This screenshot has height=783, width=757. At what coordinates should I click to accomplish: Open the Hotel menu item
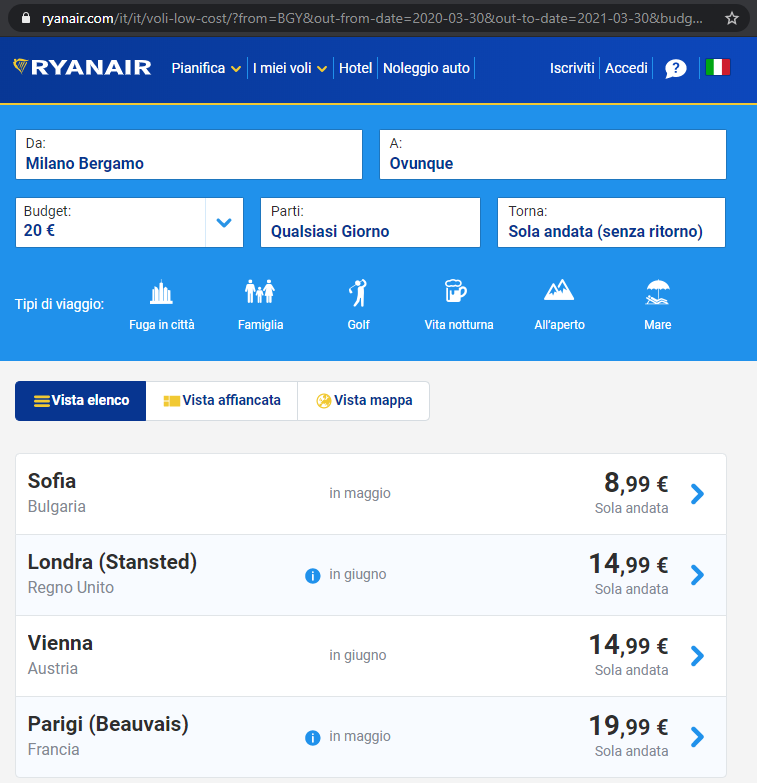coord(356,68)
